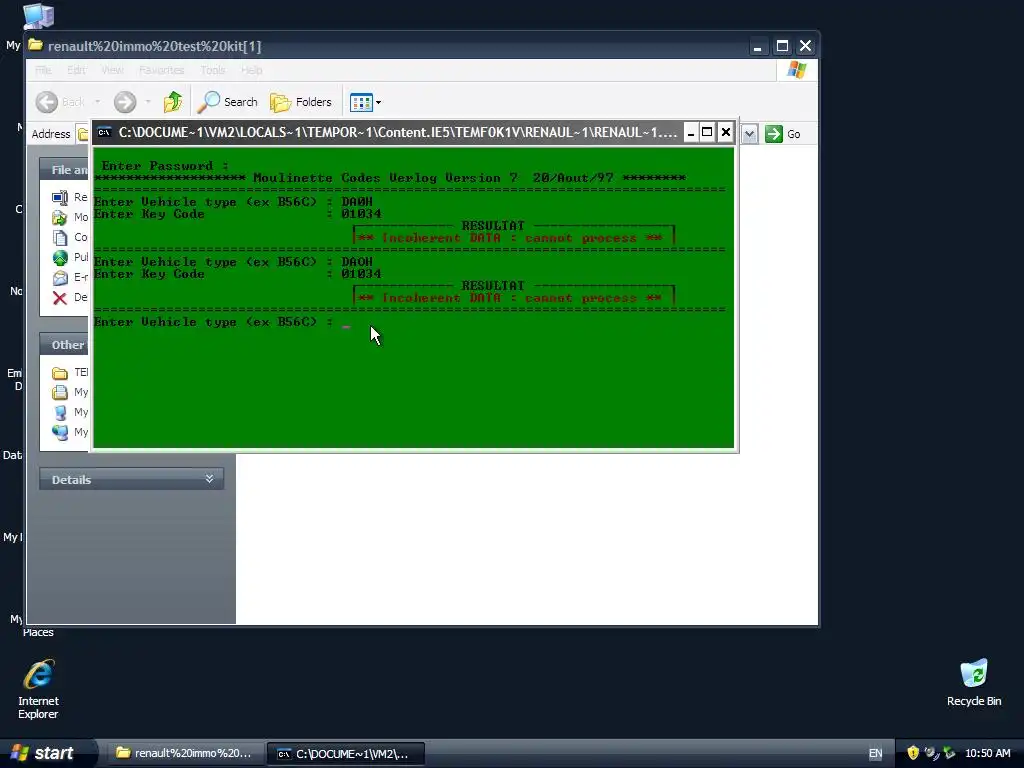Click the green Go button
The image size is (1024, 768).
point(783,134)
